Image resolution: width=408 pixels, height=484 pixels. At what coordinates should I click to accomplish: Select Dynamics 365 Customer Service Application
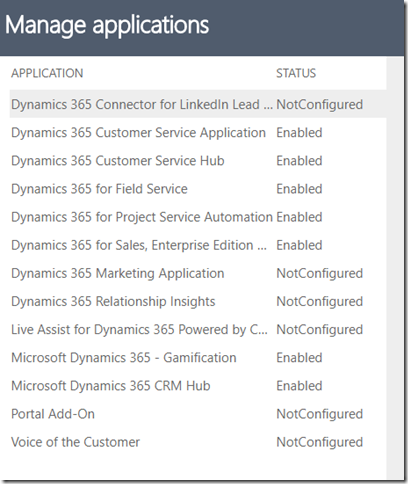click(138, 133)
